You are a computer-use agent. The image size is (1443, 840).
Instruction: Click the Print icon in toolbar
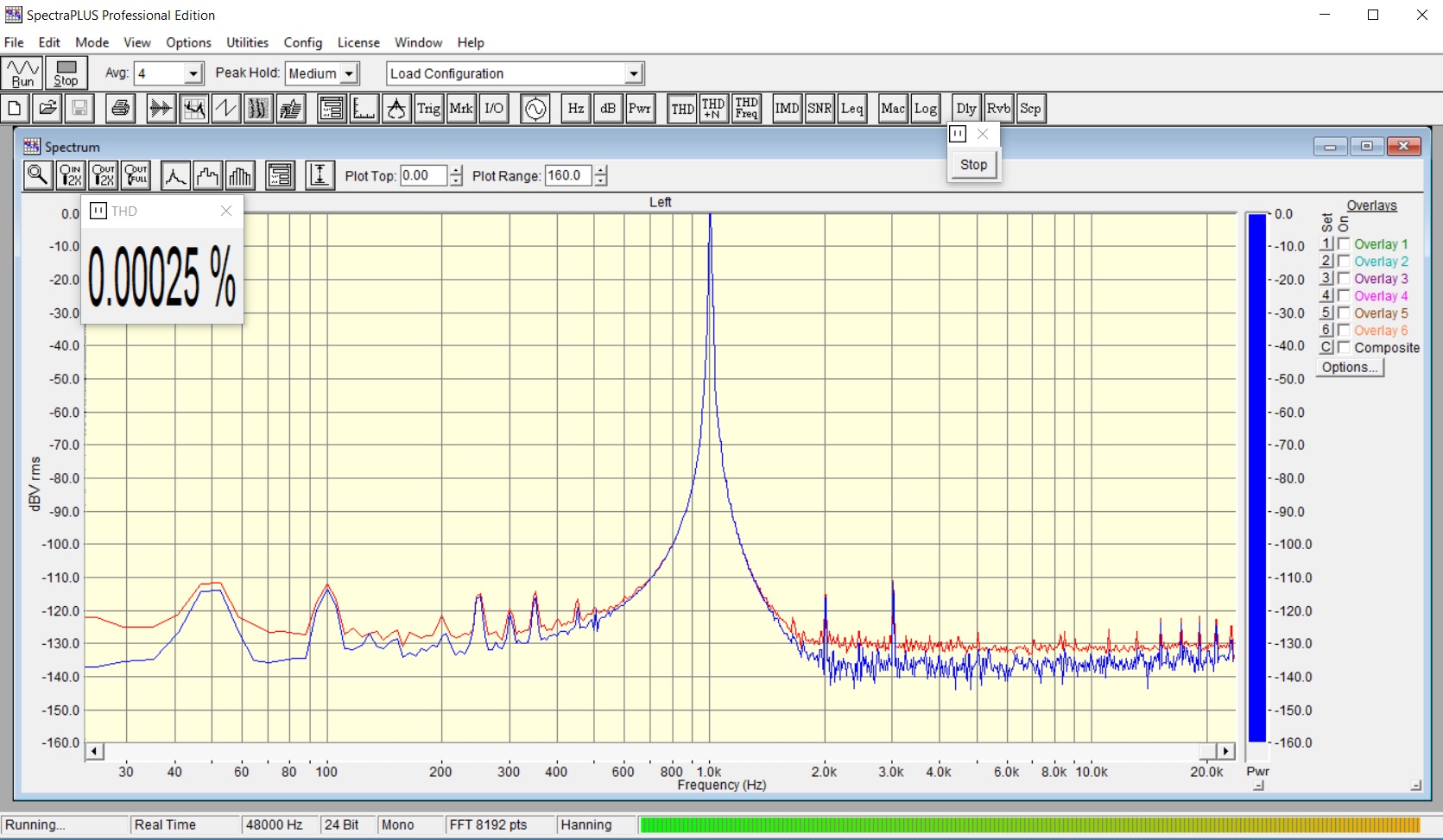point(121,109)
